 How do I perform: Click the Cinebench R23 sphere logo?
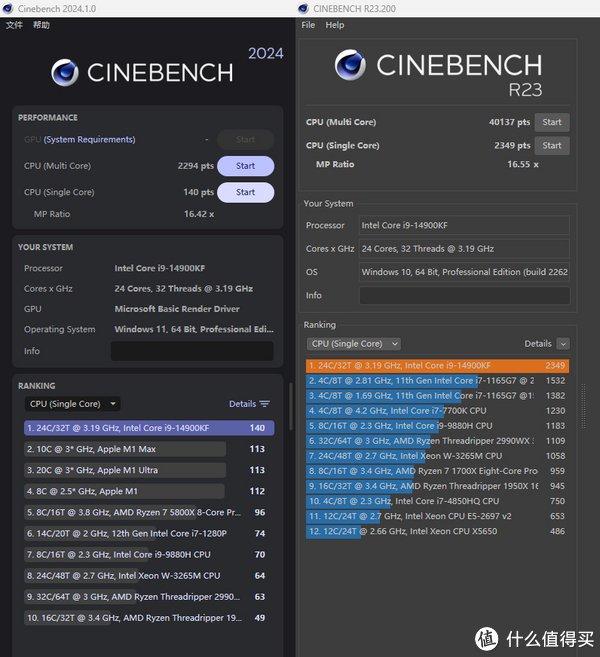350,65
